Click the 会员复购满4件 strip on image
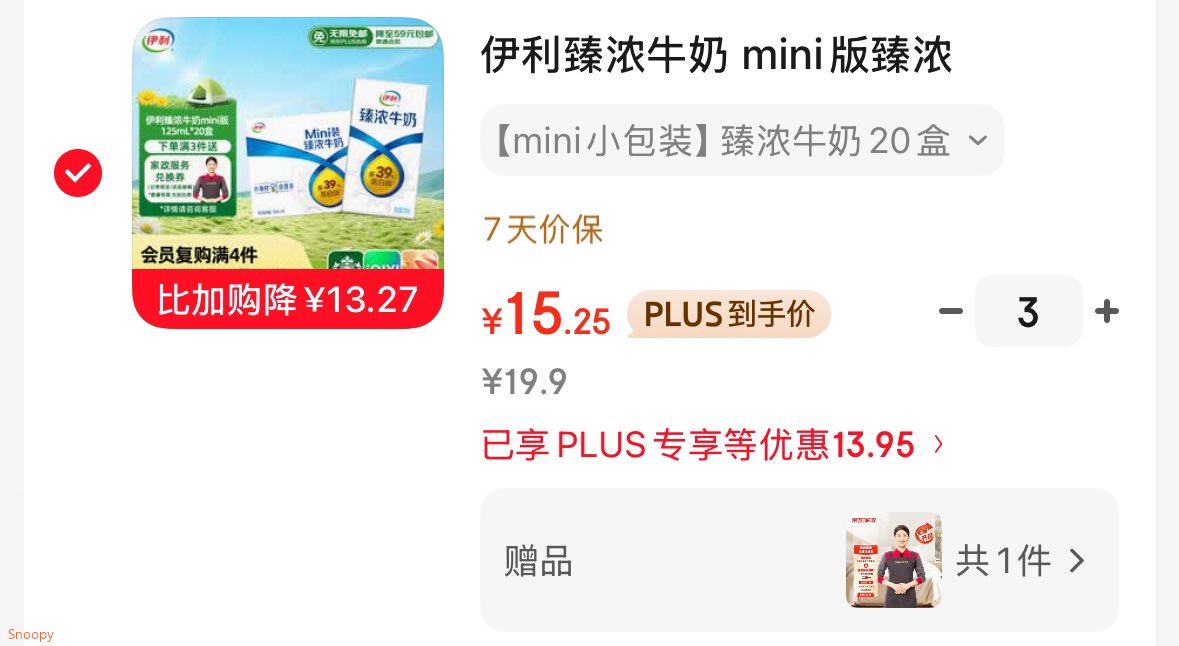Viewport: 1179px width, 646px height. pos(200,255)
